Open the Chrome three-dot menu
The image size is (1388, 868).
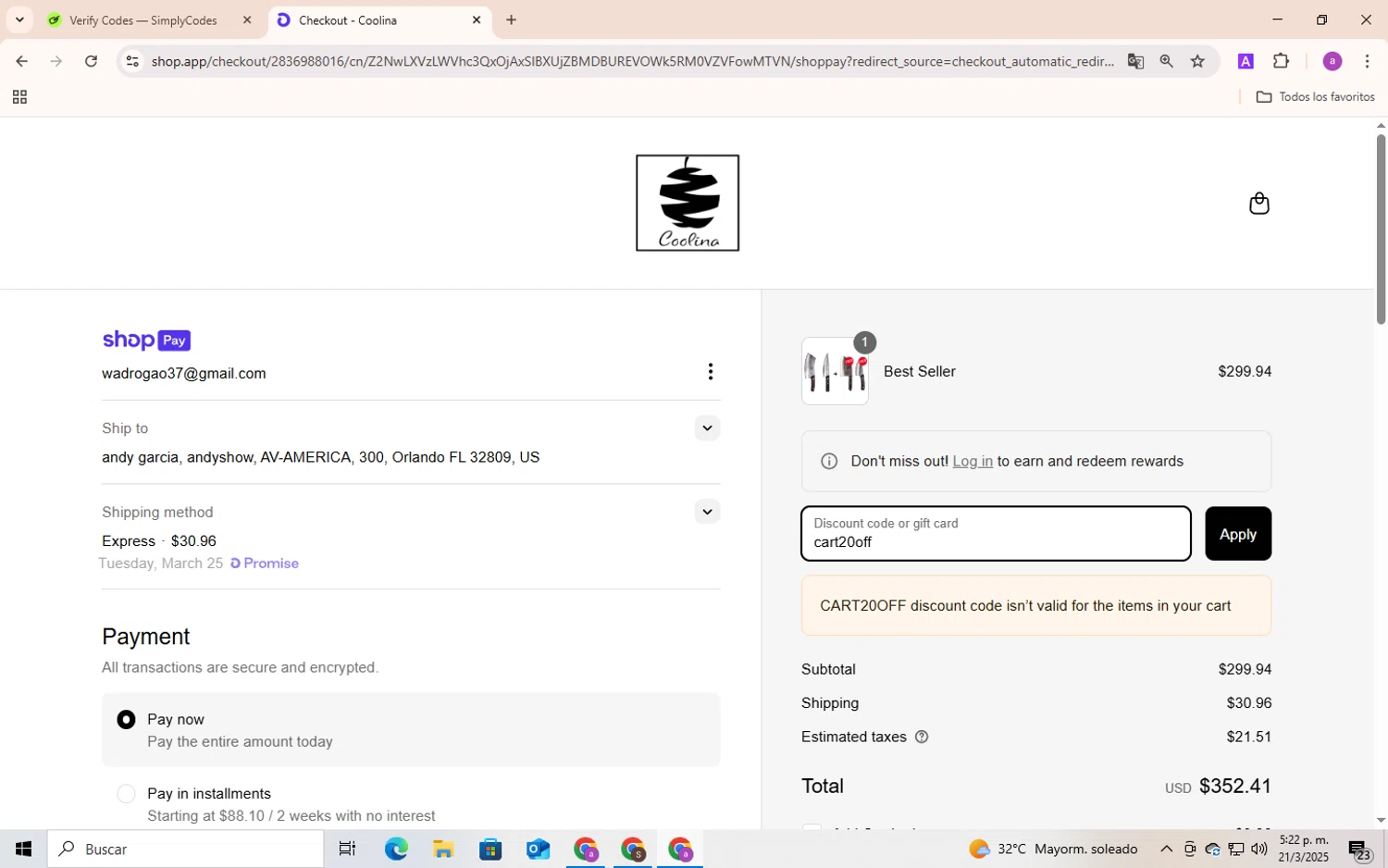tap(1367, 61)
